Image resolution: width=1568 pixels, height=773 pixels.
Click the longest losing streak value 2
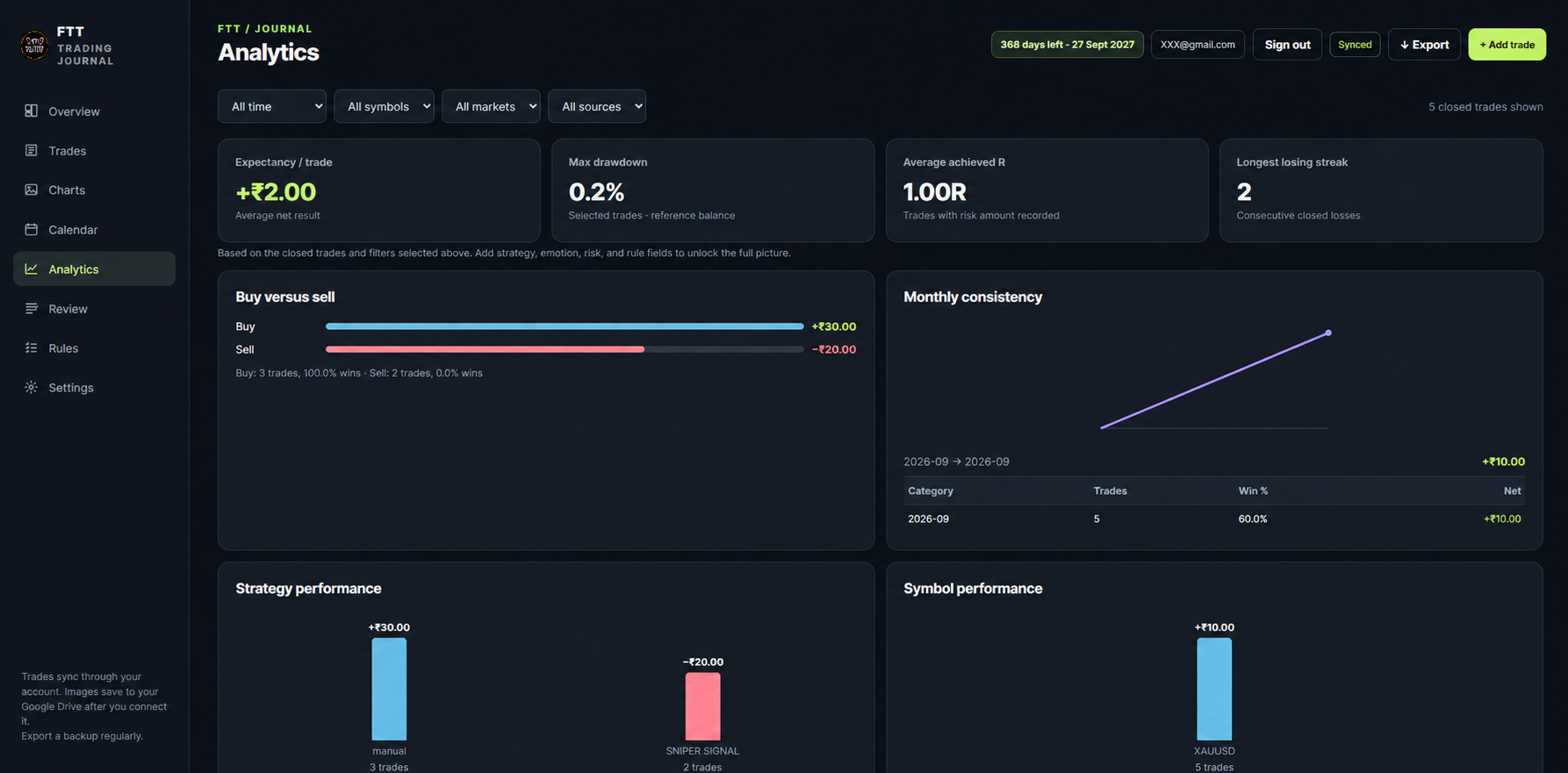(1244, 191)
